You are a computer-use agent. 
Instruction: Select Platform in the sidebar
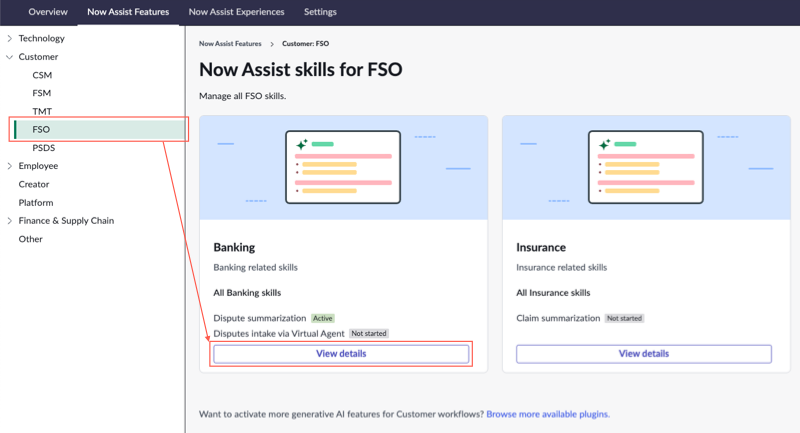36,202
